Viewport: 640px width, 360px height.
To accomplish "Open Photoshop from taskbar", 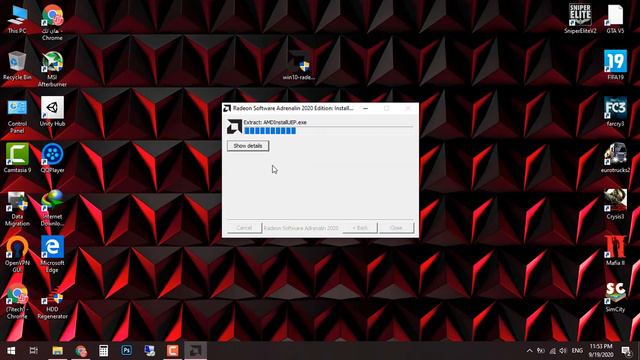I will point(127,351).
